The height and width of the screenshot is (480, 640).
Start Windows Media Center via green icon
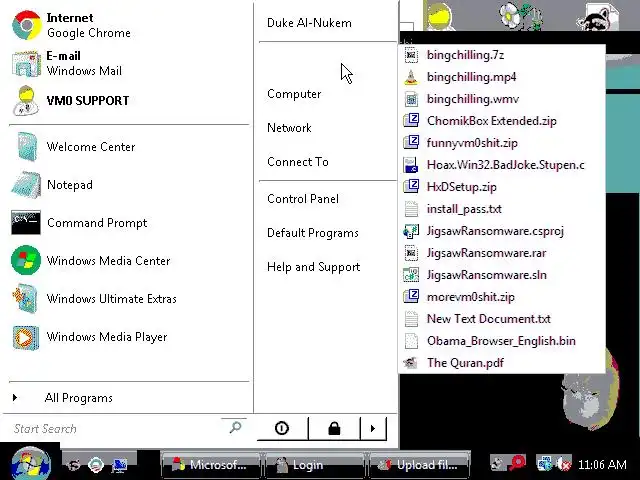coord(26,260)
